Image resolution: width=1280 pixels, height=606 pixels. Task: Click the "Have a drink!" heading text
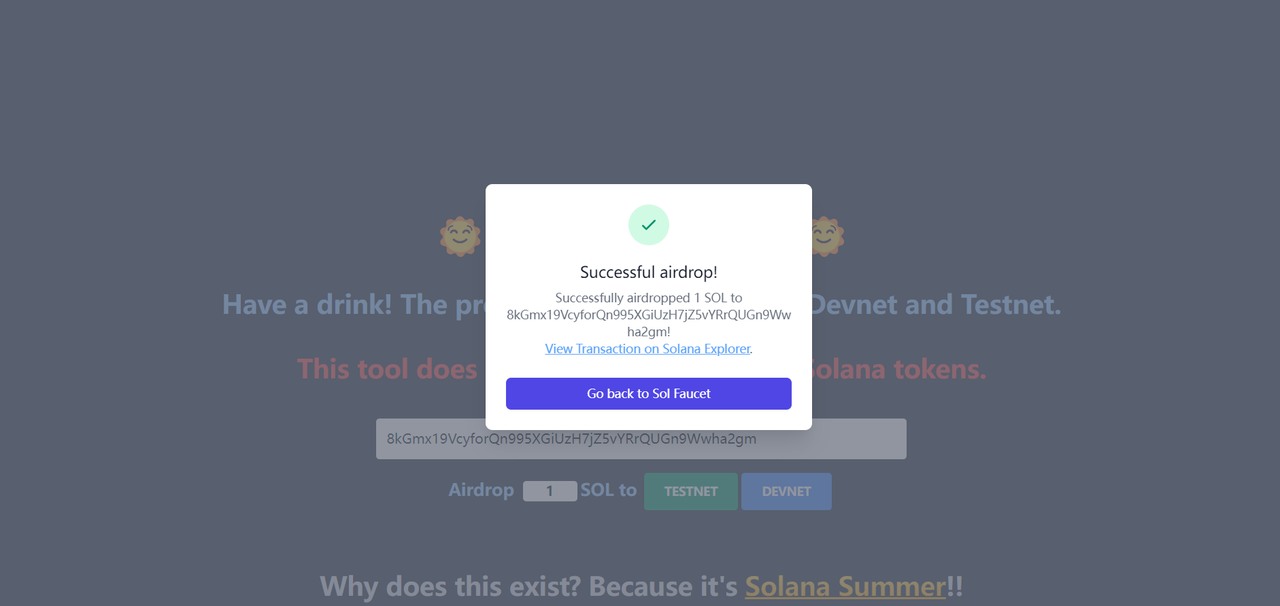coord(307,304)
